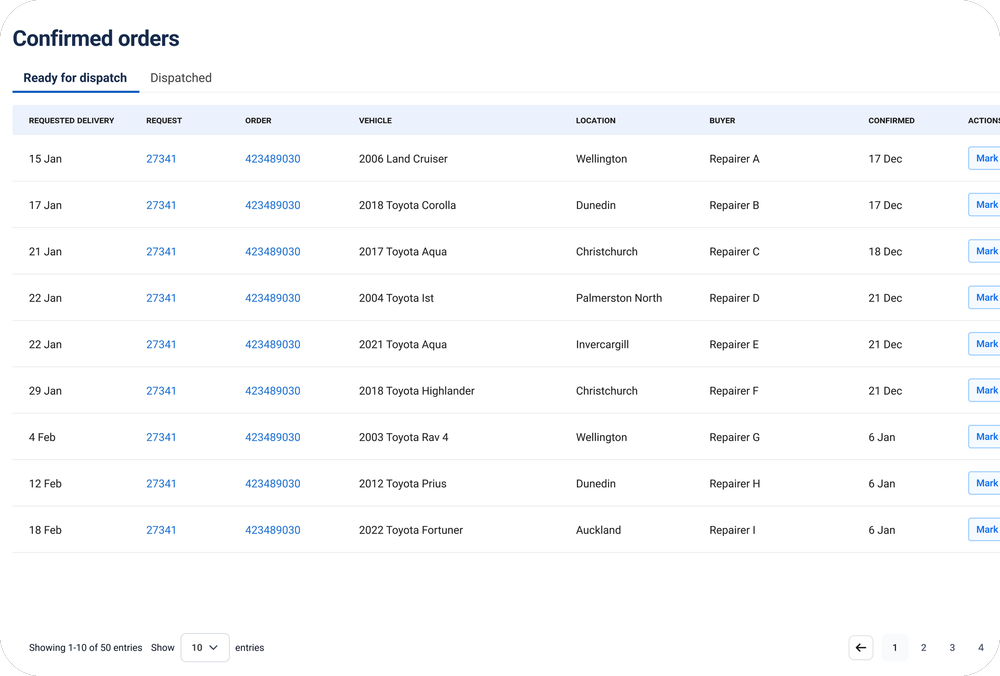Open request 27341 for the 15 Jan delivery
1000x676 pixels.
(161, 159)
